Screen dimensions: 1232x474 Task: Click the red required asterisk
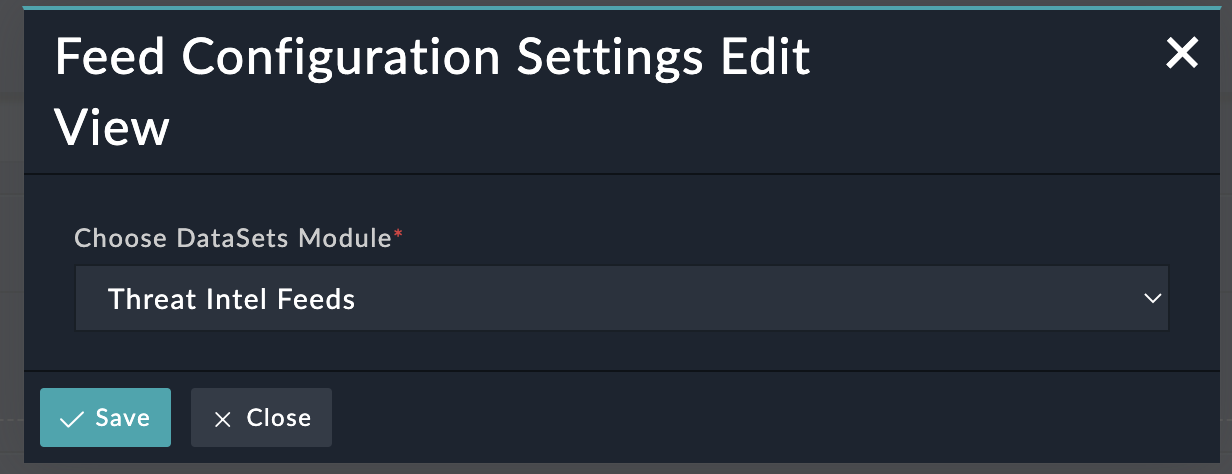point(398,236)
